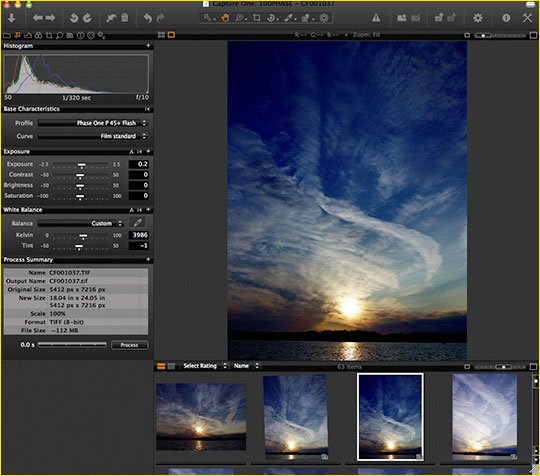Click the Undo arrow in toolbar
The image size is (540, 476).
[148, 18]
